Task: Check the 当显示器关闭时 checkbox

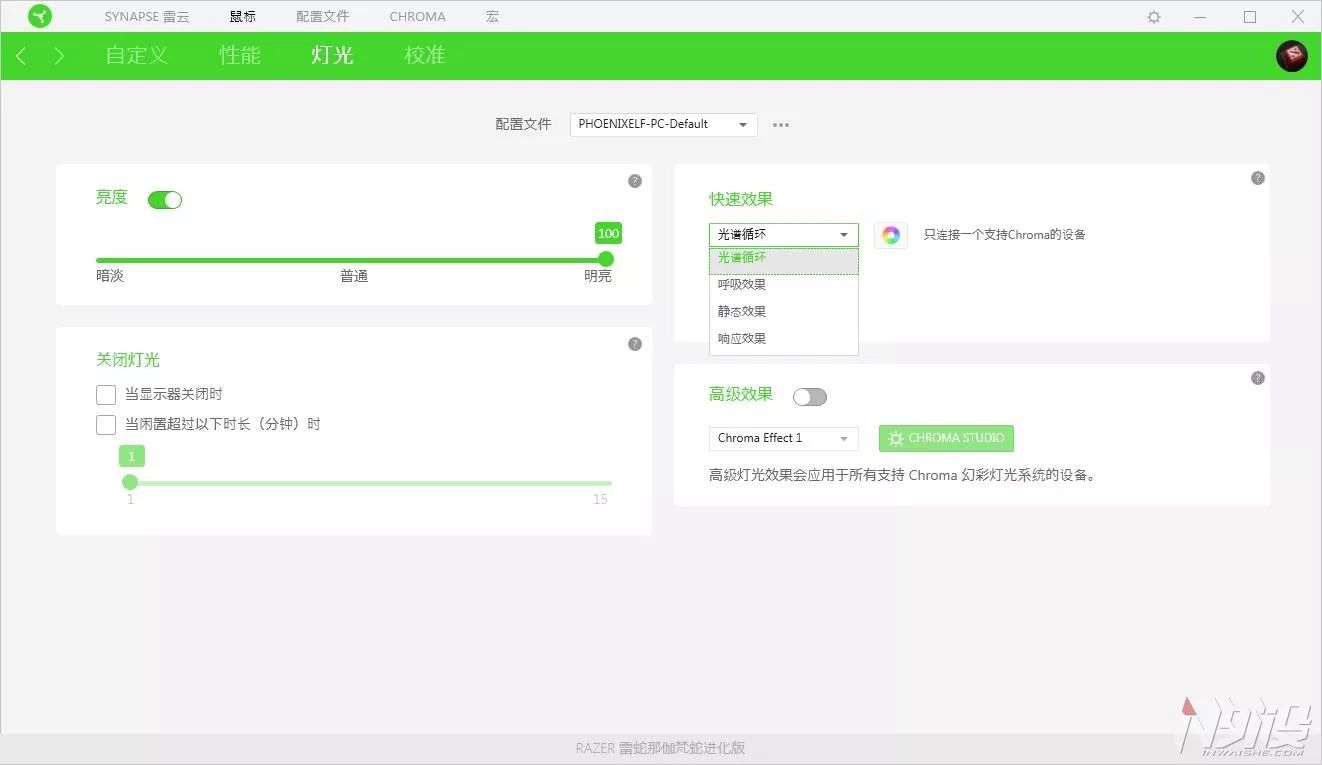Action: pos(106,394)
